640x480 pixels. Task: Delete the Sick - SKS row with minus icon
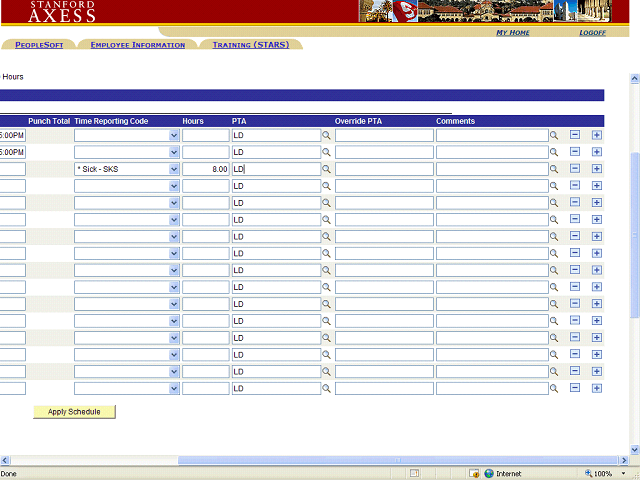[x=575, y=169]
